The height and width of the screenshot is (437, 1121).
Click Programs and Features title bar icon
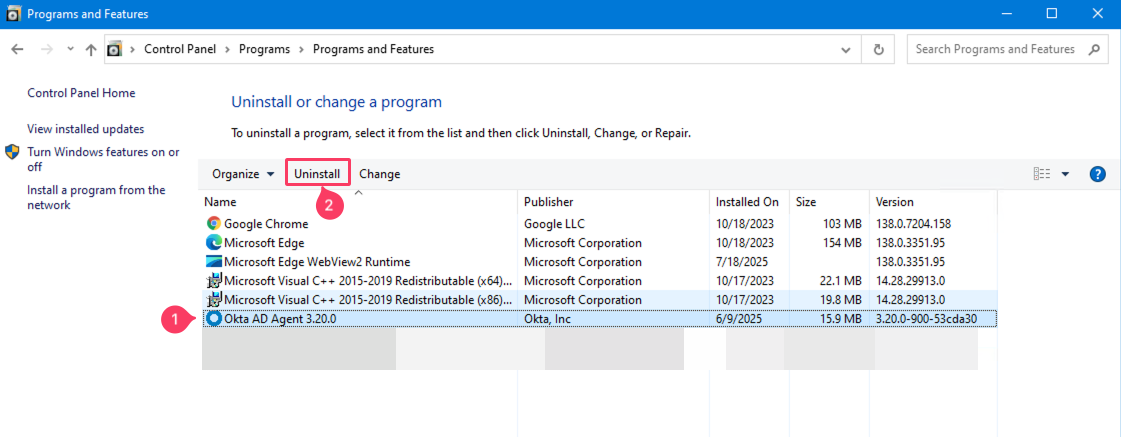(14, 14)
